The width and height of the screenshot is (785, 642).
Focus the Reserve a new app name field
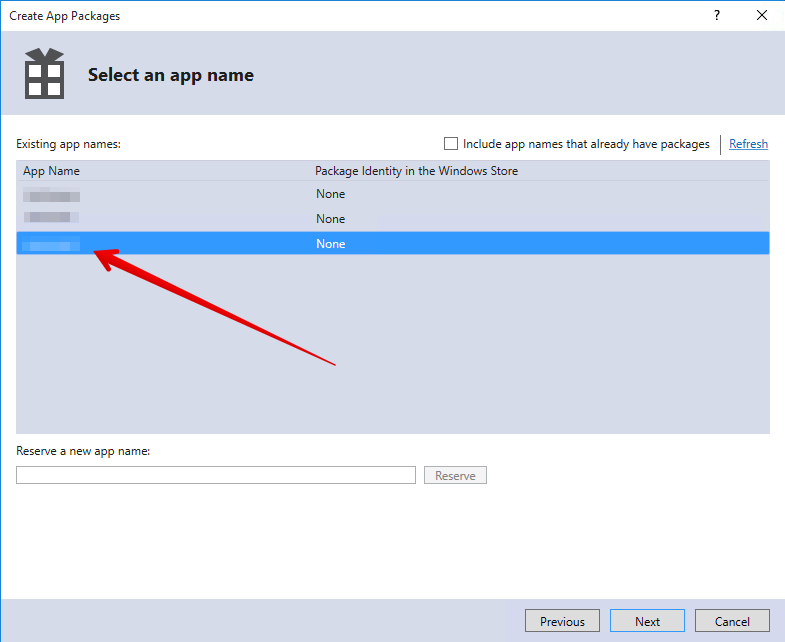[215, 475]
